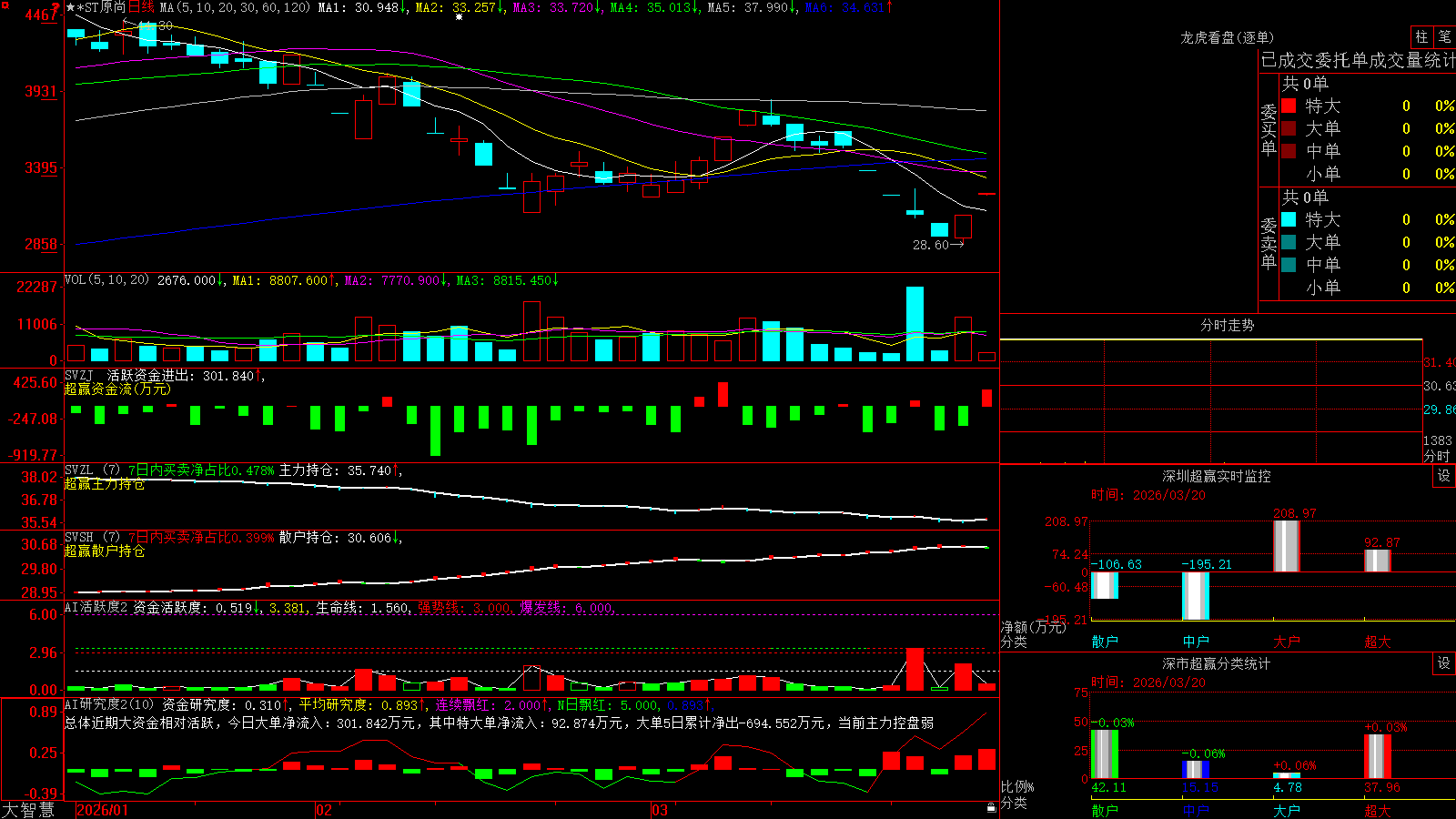This screenshot has height=819, width=1456.
Task: Click the 已成交委托单成交量统计 header
Action: tap(1358, 60)
